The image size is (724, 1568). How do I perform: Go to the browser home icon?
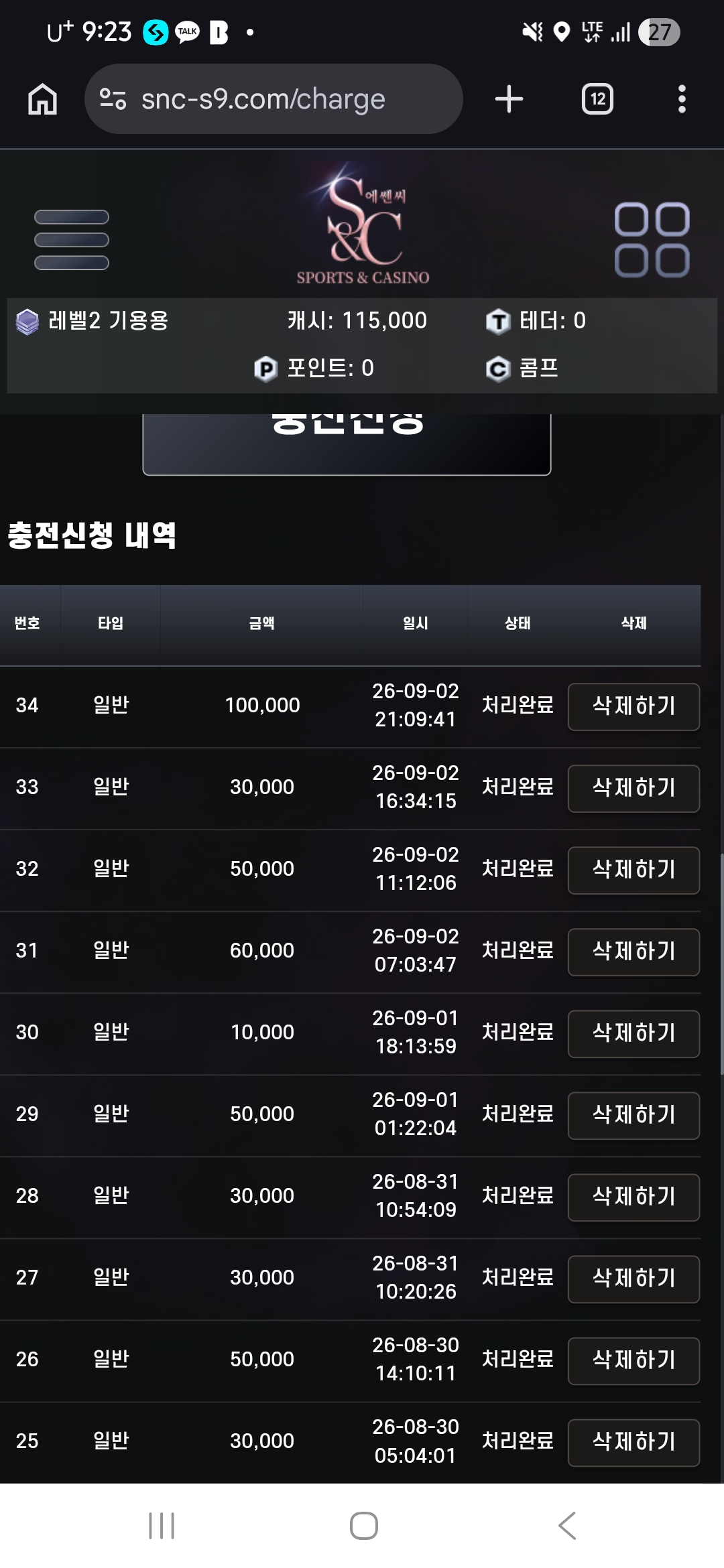(x=42, y=99)
